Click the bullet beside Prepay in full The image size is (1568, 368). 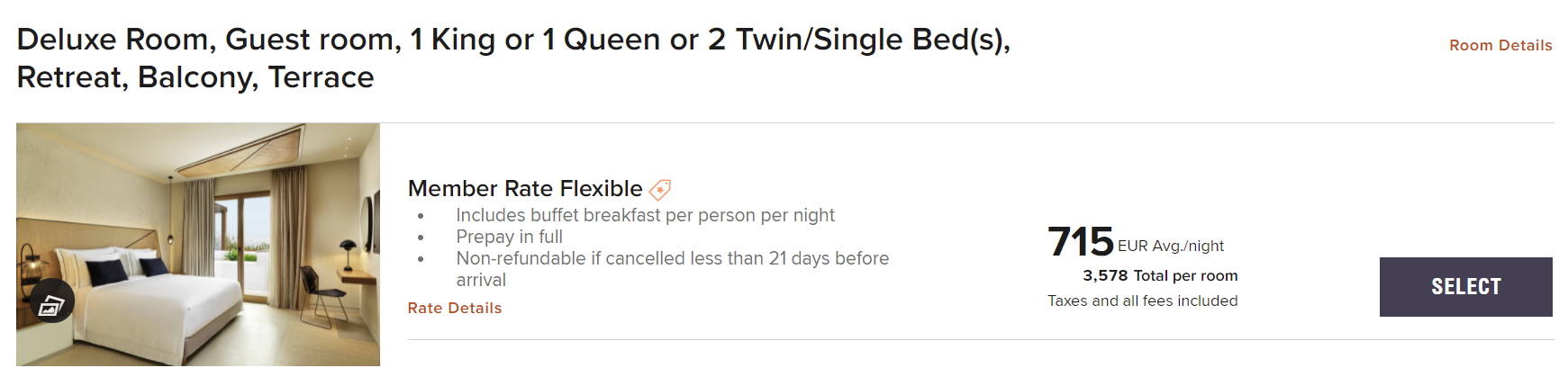click(x=421, y=238)
